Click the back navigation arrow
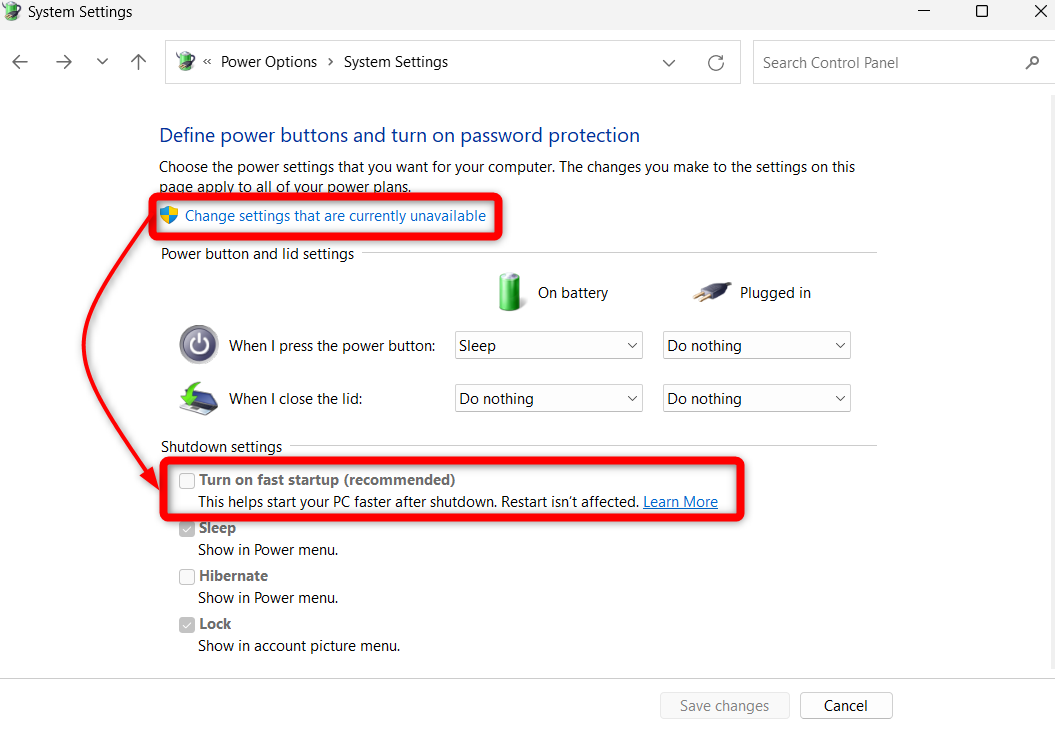This screenshot has height=729, width=1055. tap(19, 62)
